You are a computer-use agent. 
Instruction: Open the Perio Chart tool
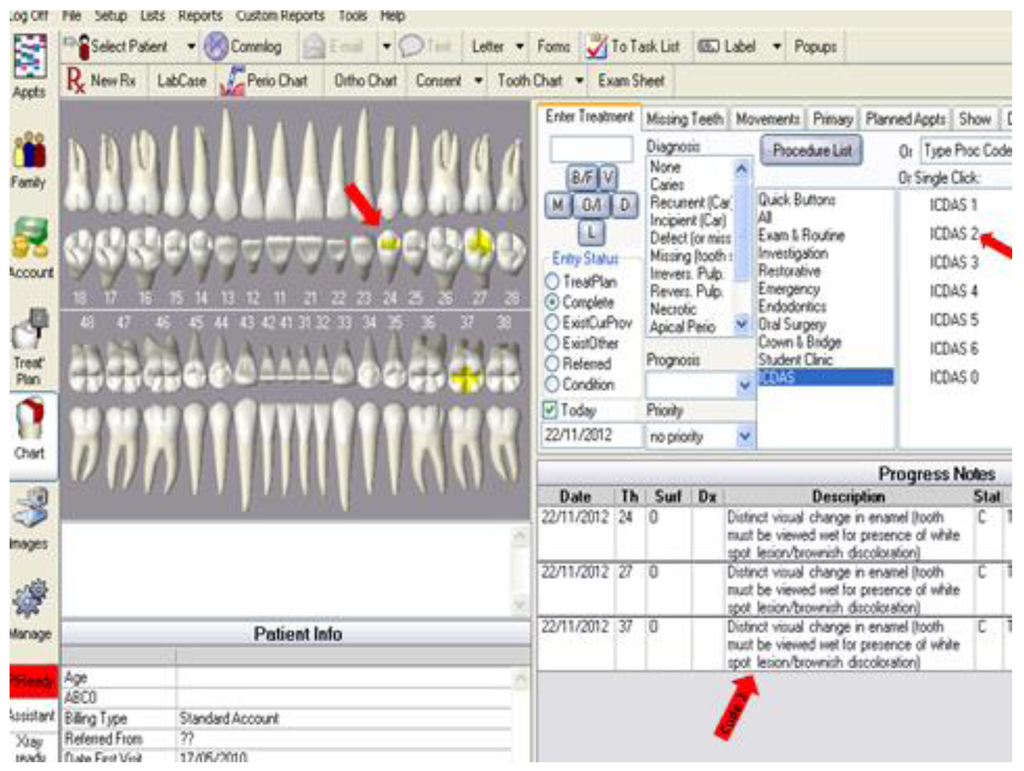pos(279,80)
